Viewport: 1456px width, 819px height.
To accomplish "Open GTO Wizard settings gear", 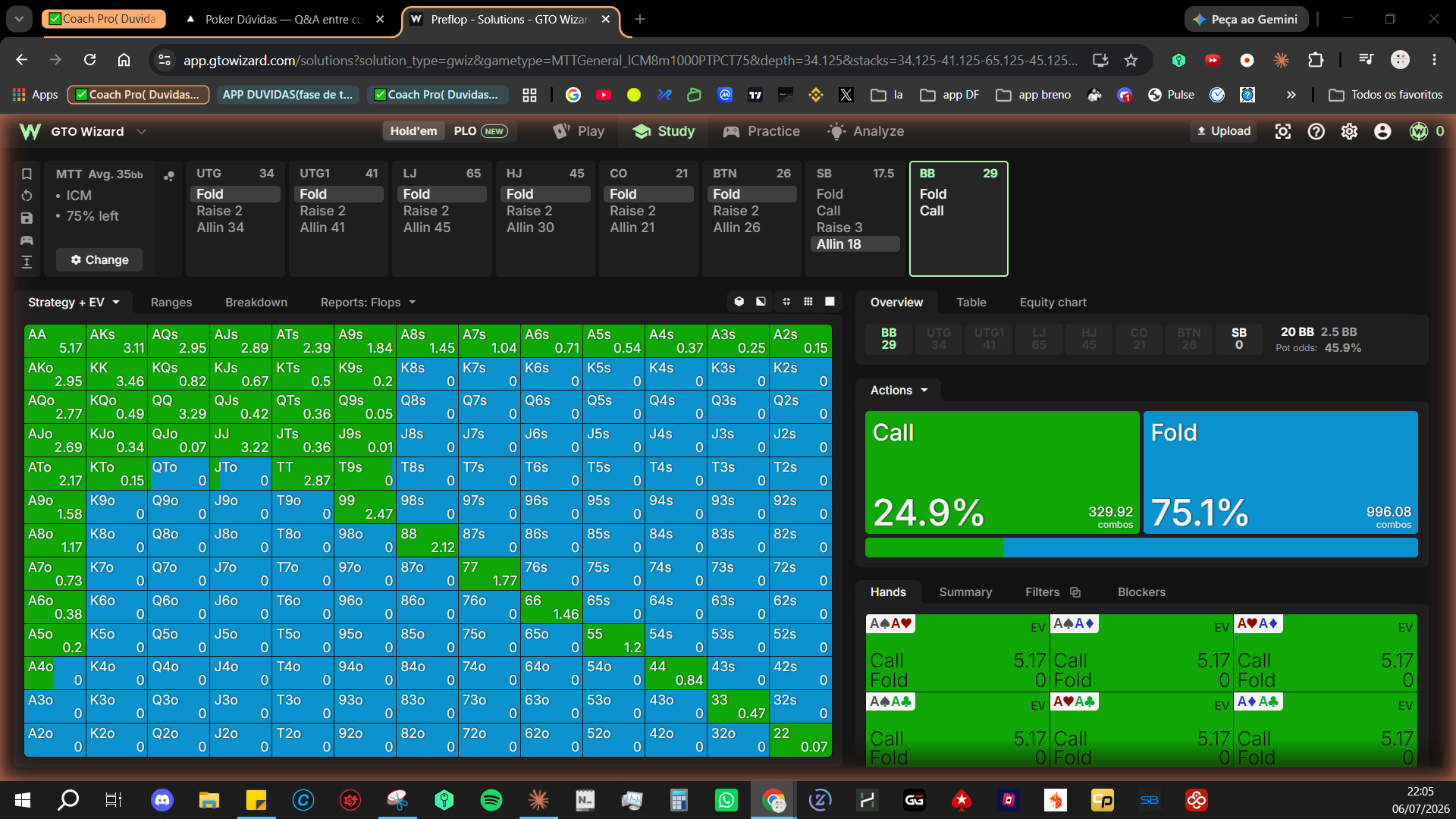I will [1349, 131].
